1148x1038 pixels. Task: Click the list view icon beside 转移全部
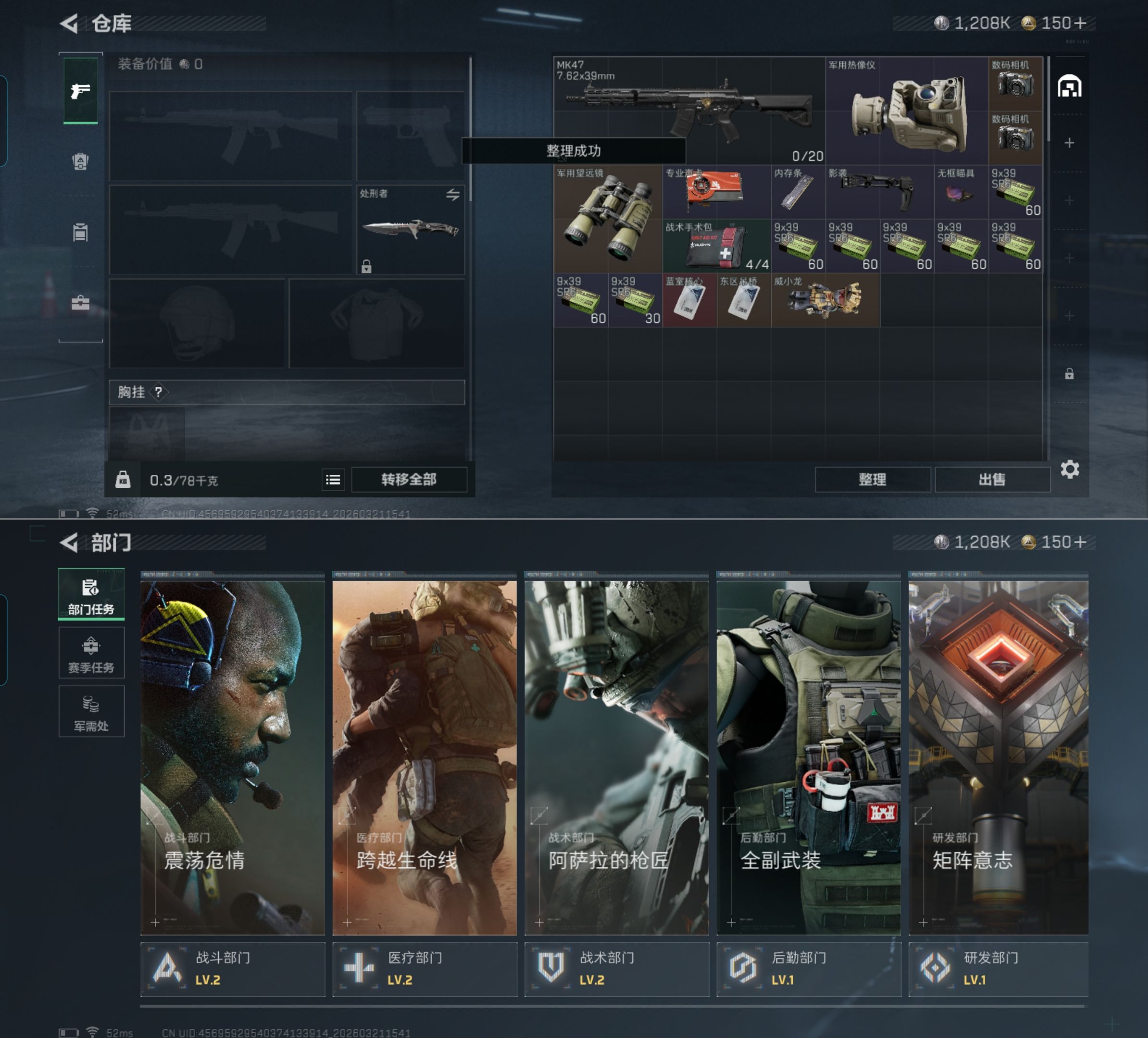333,480
